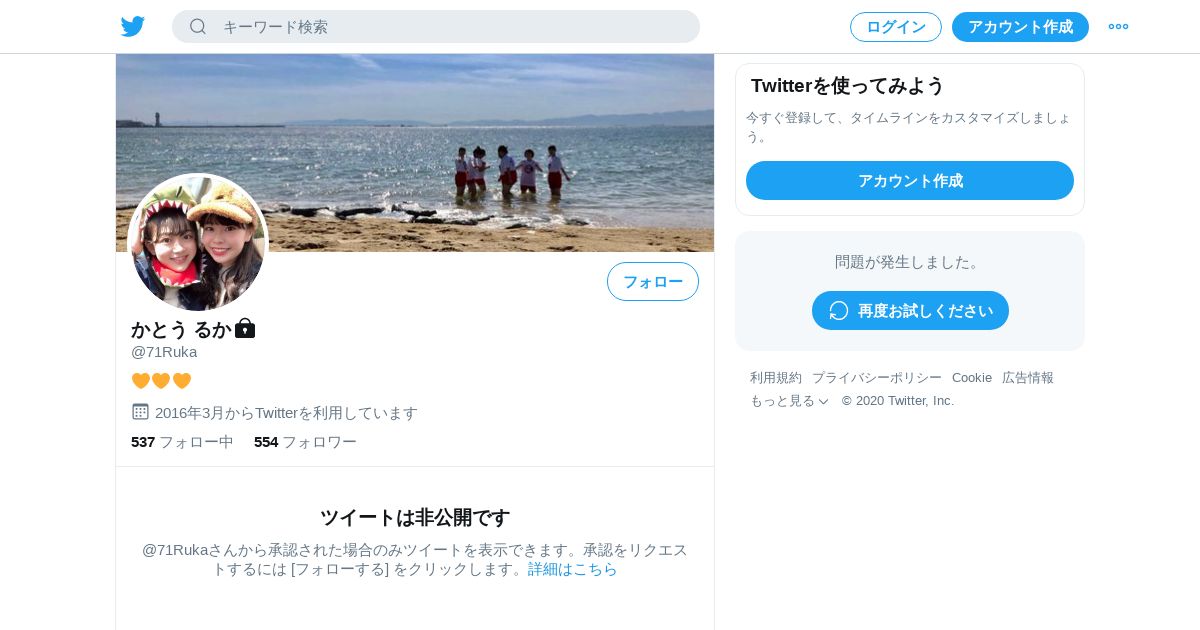1200x630 pixels.
Task: Click the retry arrow icon
Action: [x=839, y=310]
